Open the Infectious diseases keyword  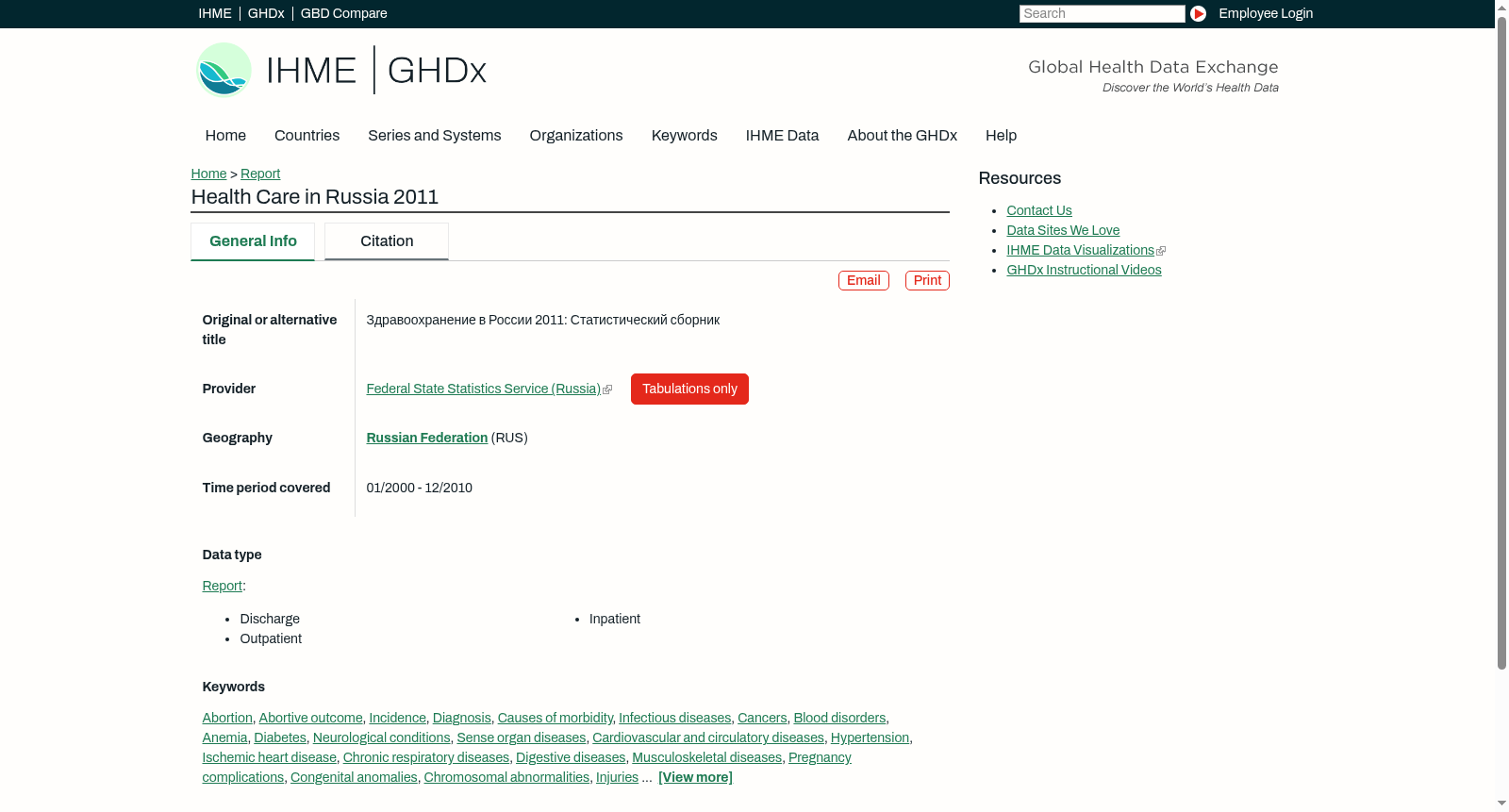[674, 718]
